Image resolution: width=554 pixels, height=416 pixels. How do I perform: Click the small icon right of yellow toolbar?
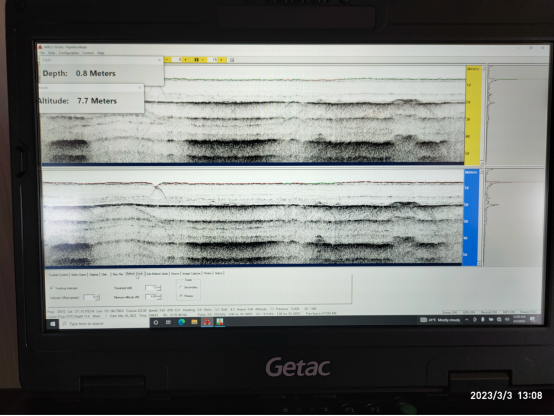[x=232, y=60]
